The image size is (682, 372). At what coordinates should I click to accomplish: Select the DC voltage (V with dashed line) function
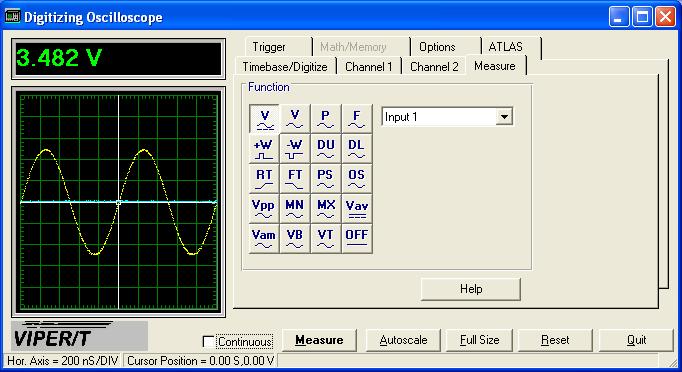(264, 119)
